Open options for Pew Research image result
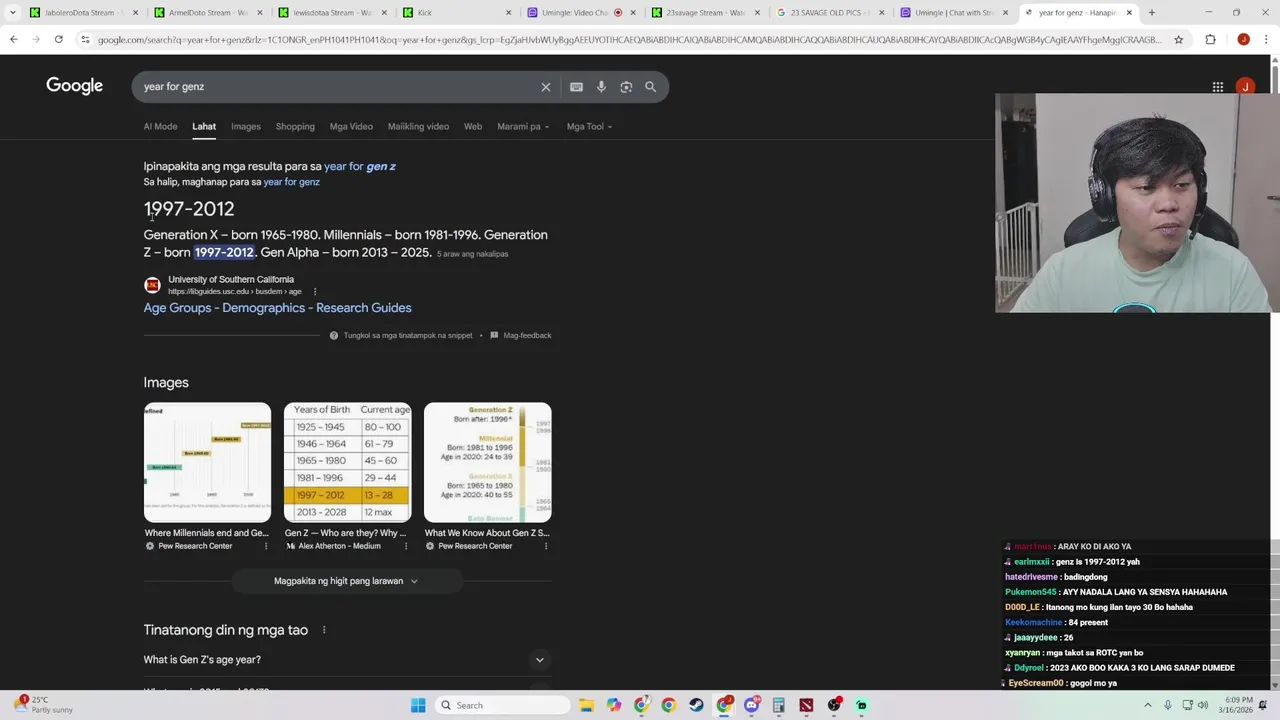The height and width of the screenshot is (720, 1280). click(x=266, y=546)
